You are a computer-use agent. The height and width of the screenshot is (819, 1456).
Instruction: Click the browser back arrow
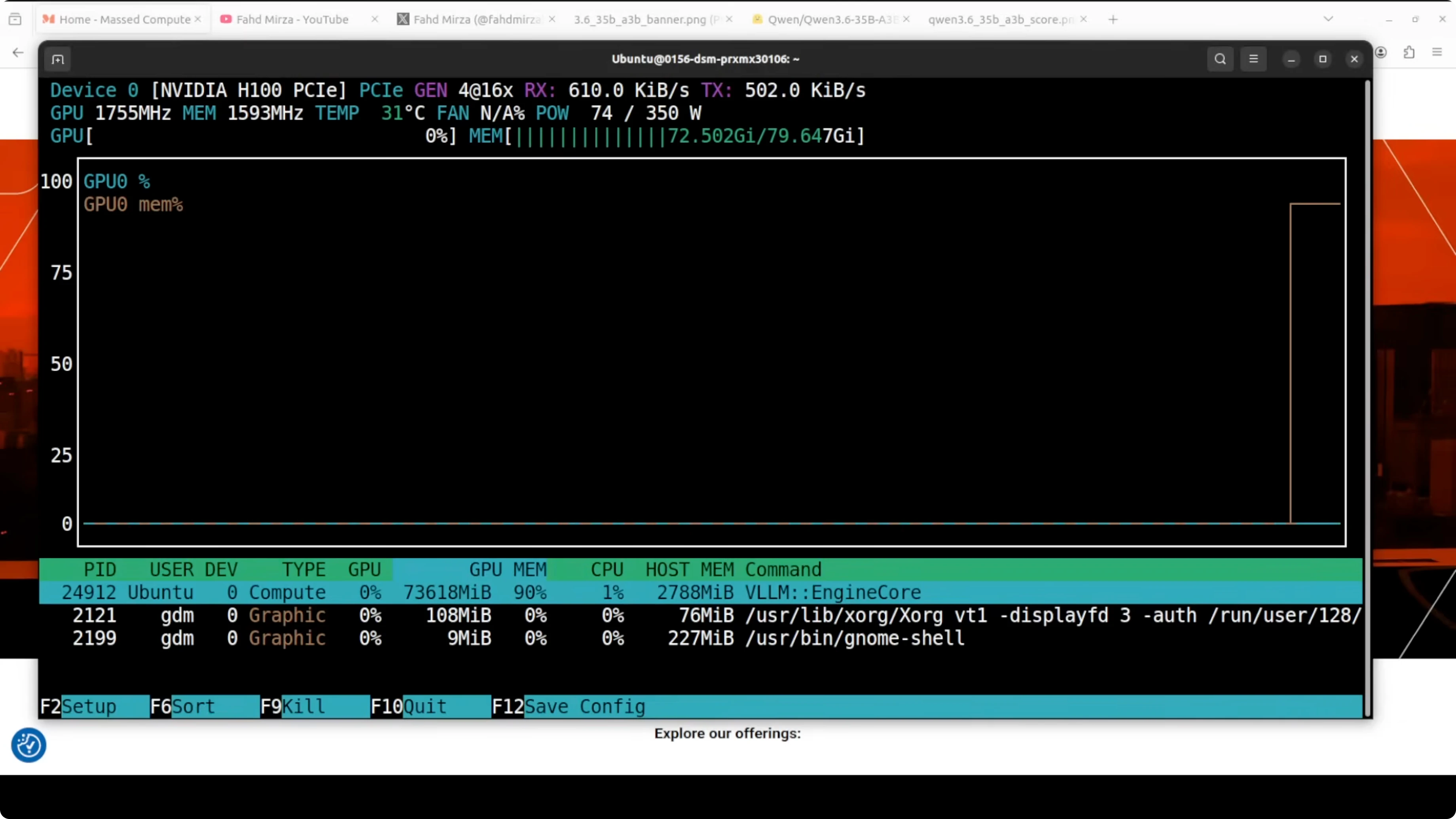pyautogui.click(x=18, y=53)
